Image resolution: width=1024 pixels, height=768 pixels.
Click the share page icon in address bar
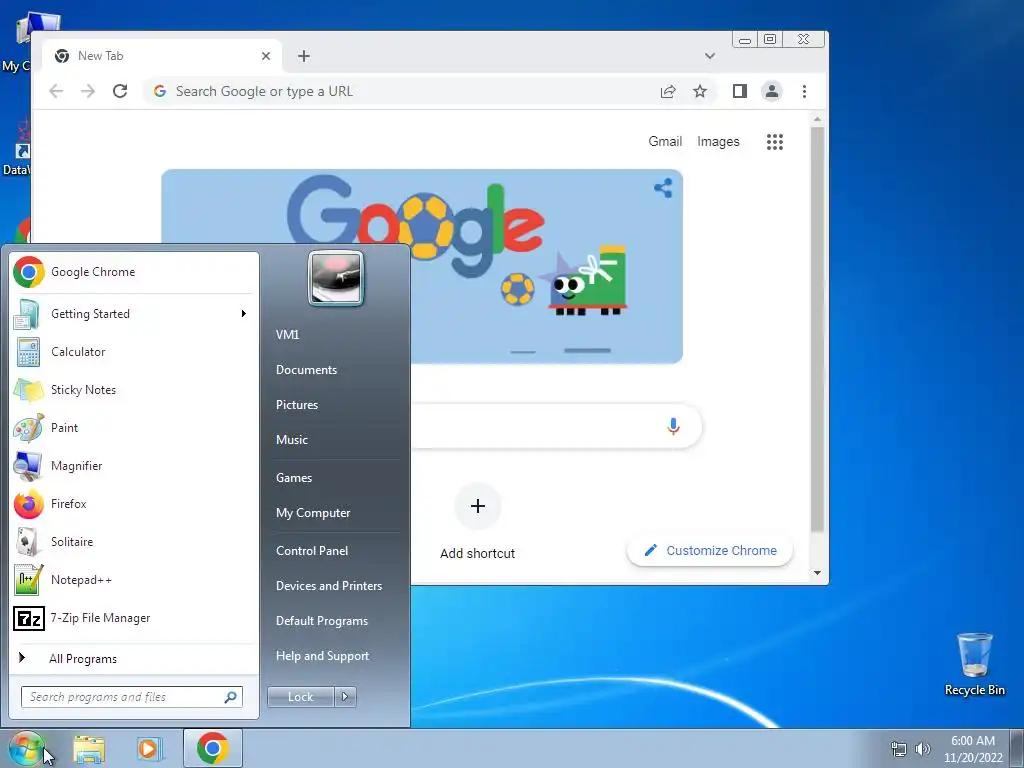coord(668,91)
